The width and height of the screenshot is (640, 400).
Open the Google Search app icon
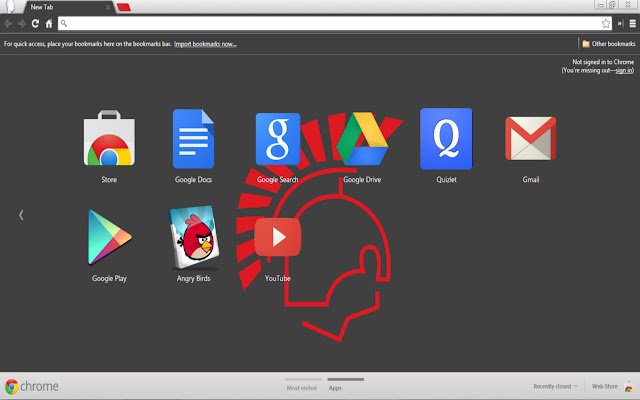pyautogui.click(x=278, y=139)
